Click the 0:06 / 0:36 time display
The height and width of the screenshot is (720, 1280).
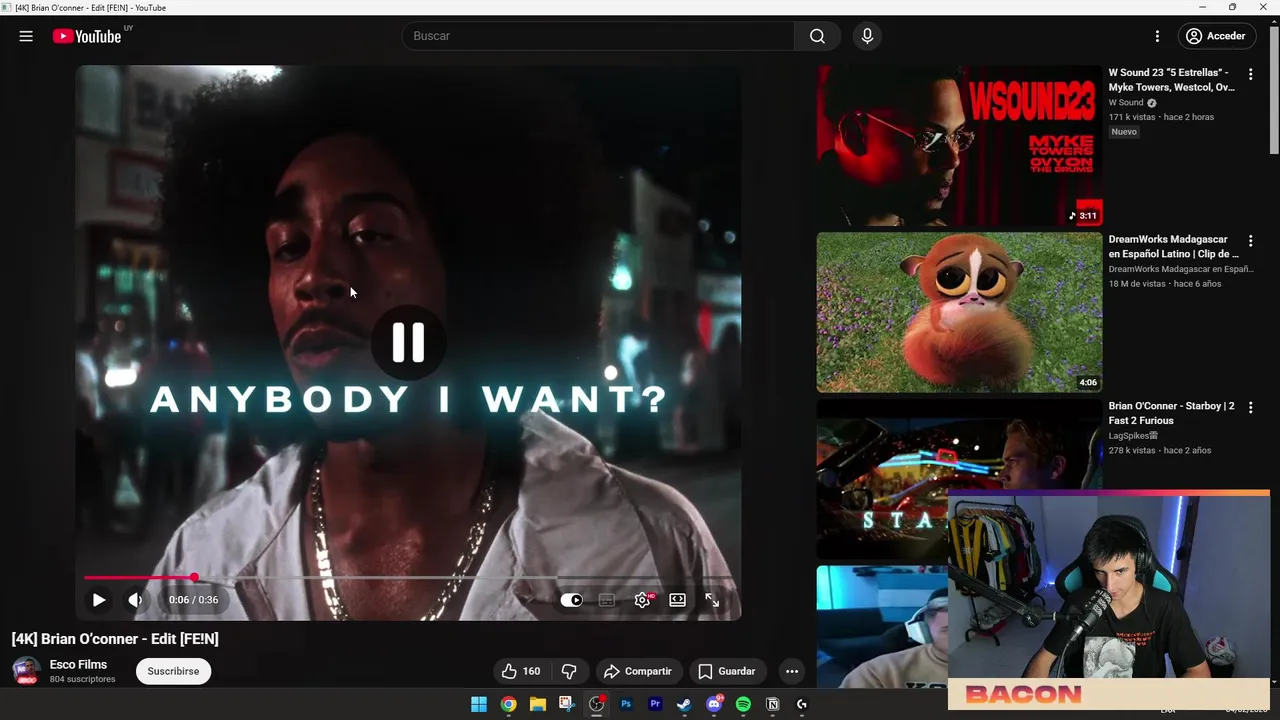coord(193,600)
